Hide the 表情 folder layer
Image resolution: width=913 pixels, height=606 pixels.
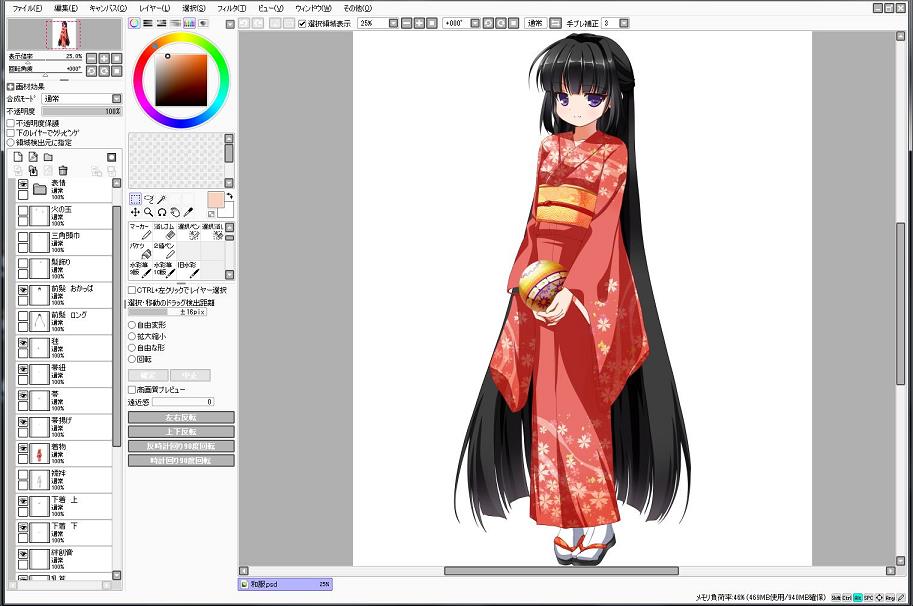pyautogui.click(x=23, y=185)
